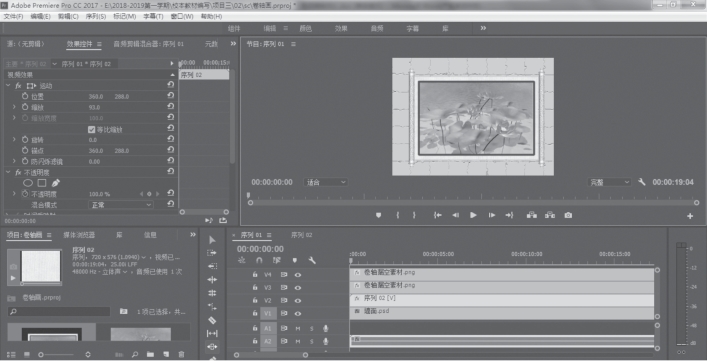The width and height of the screenshot is (707, 361).
Task: Open the 序列(S) menu
Action: click(x=96, y=16)
